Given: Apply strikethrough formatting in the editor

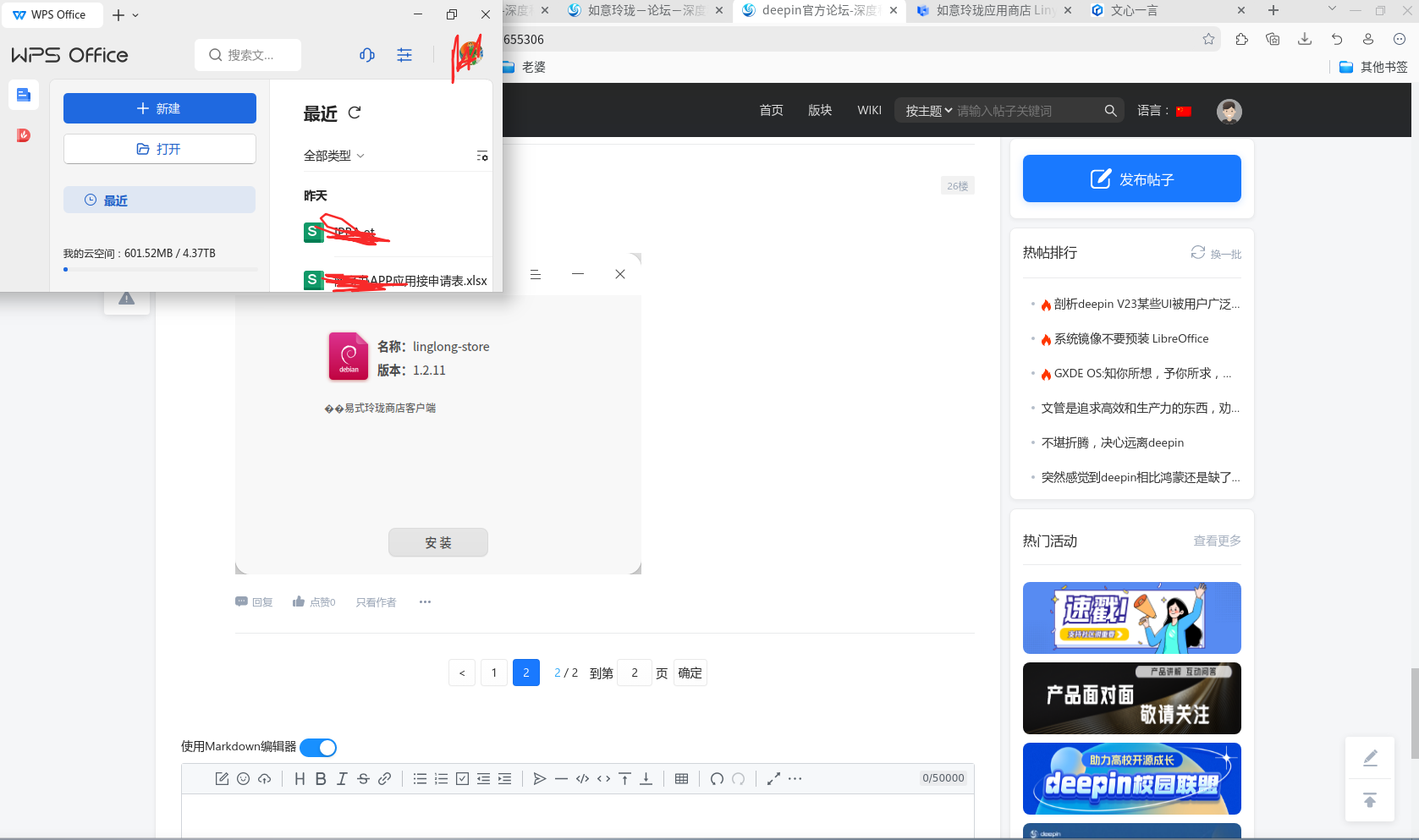Looking at the screenshot, I should click(x=363, y=779).
